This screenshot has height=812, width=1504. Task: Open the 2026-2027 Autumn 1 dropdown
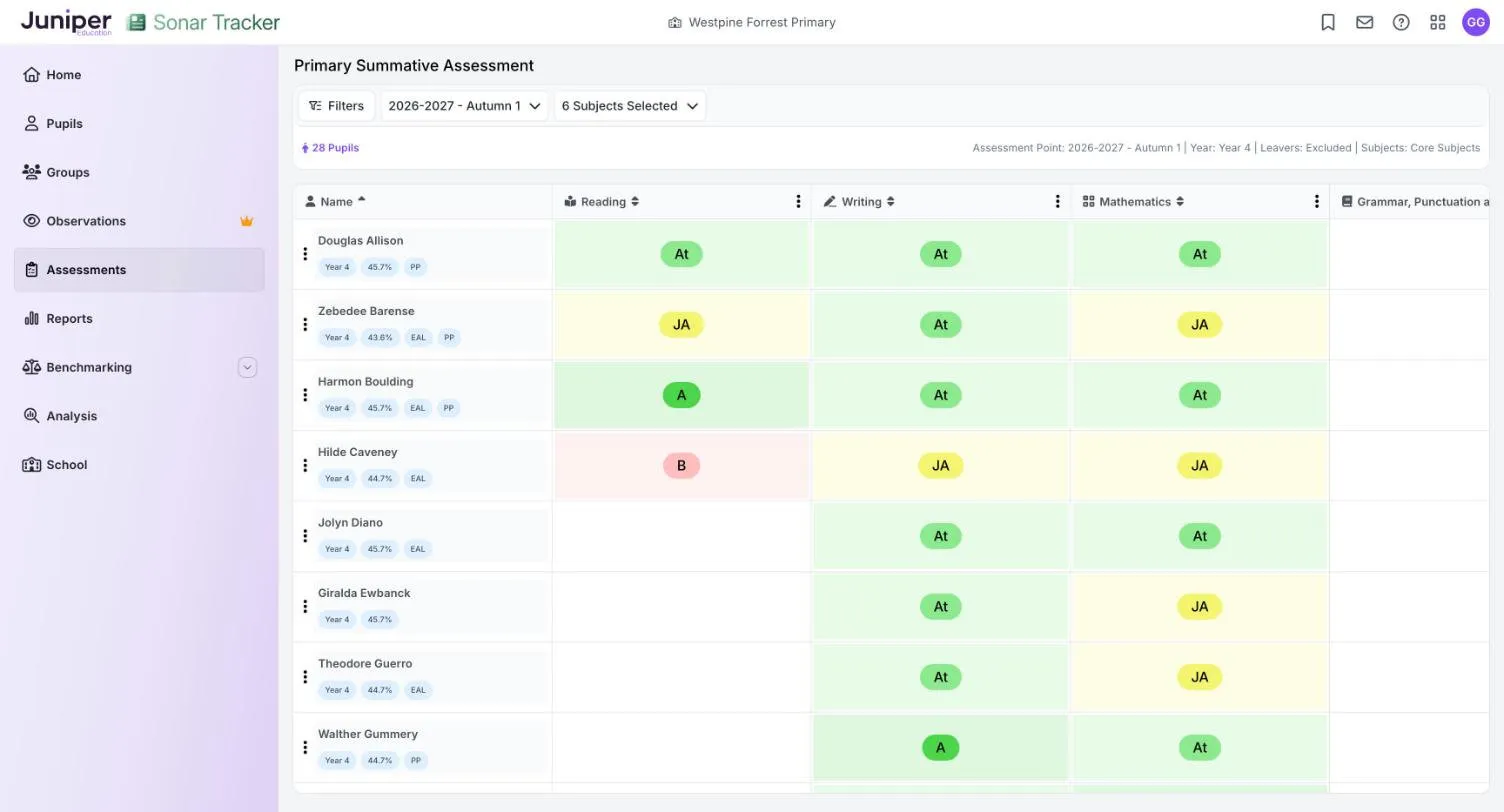[x=465, y=106]
